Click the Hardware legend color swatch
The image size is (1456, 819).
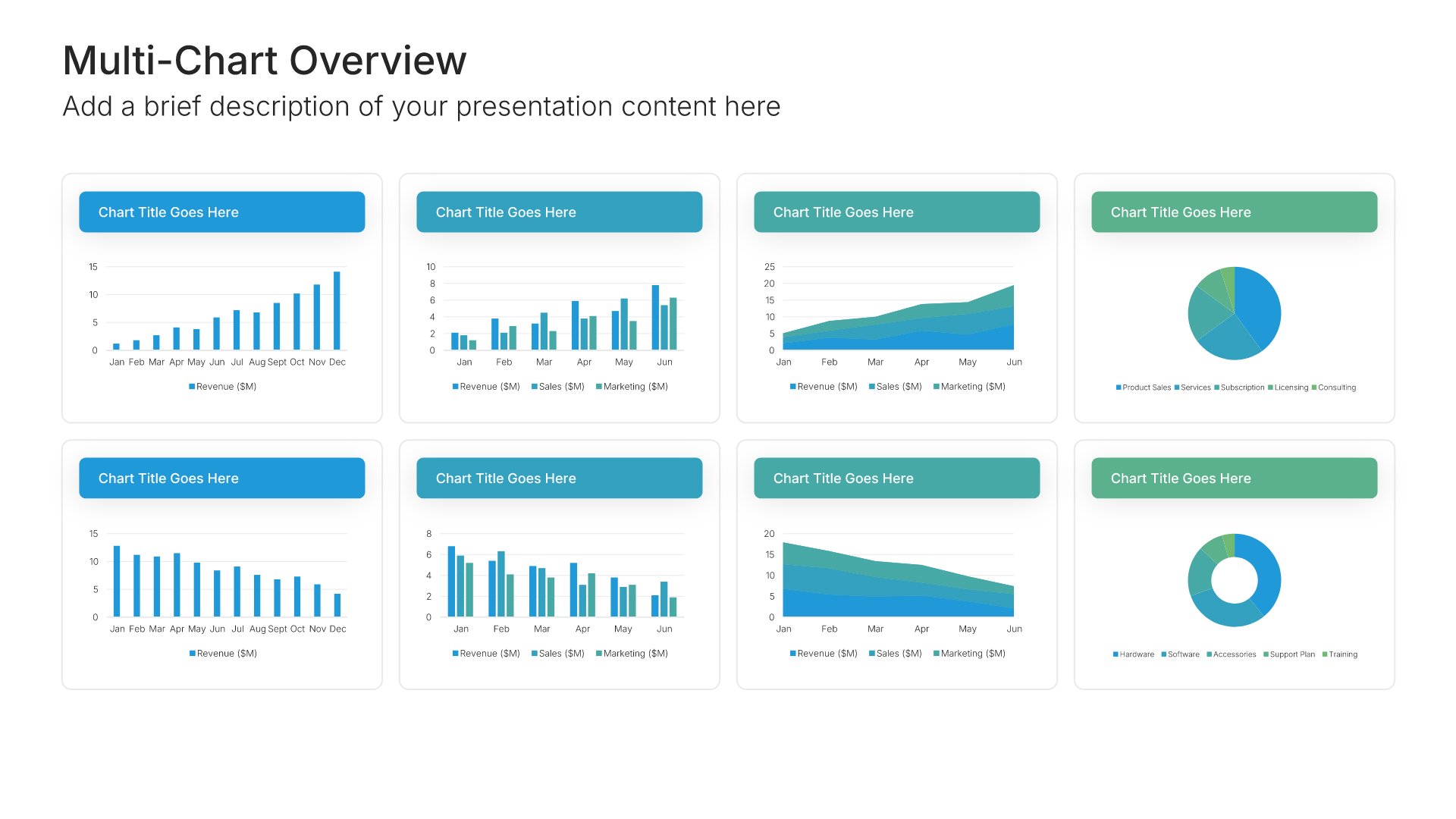[x=1116, y=654]
